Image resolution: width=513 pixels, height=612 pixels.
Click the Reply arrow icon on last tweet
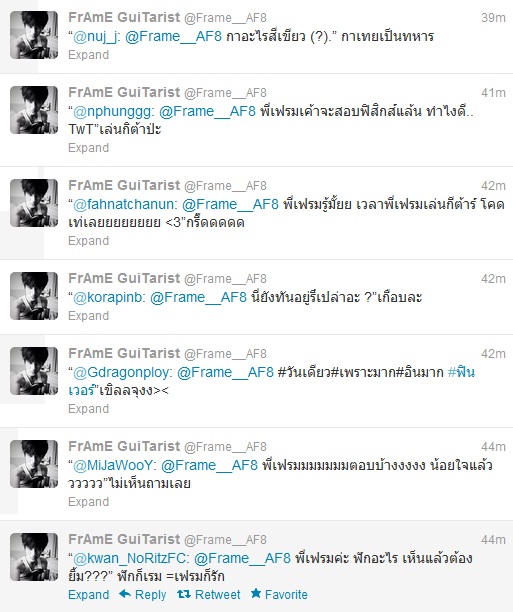point(125,594)
